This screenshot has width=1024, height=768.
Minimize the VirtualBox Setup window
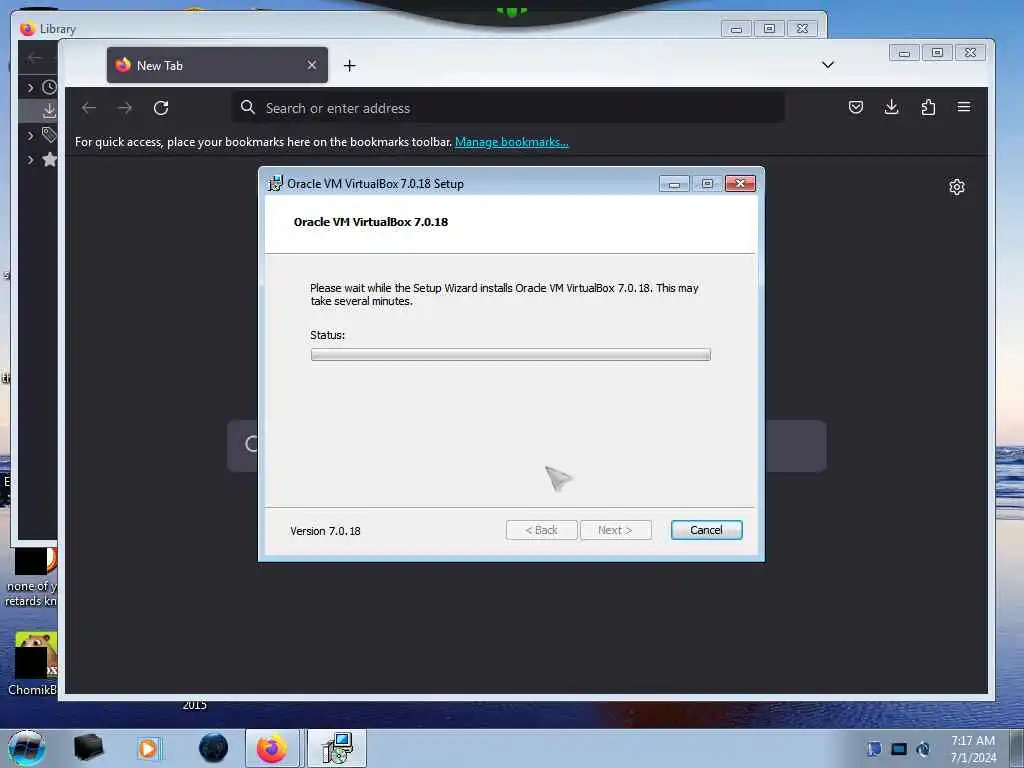[x=674, y=184]
